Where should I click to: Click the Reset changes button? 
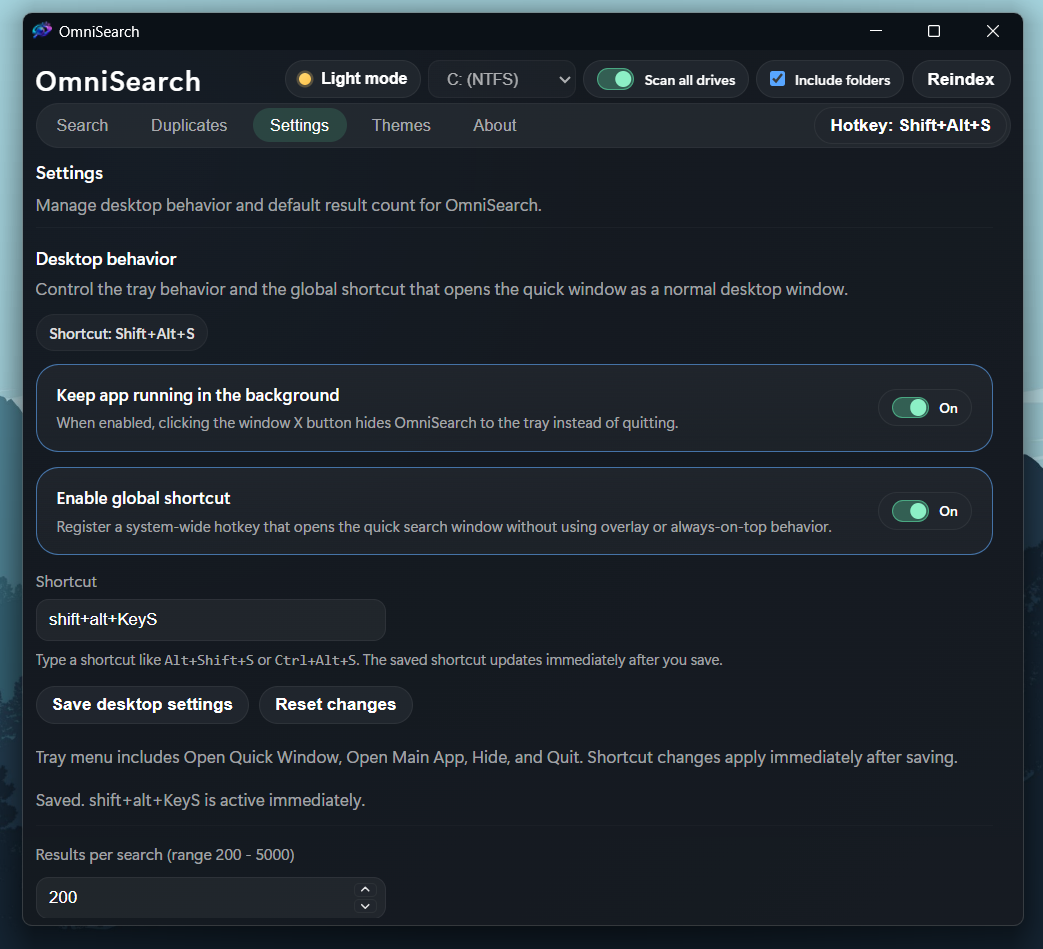(335, 704)
